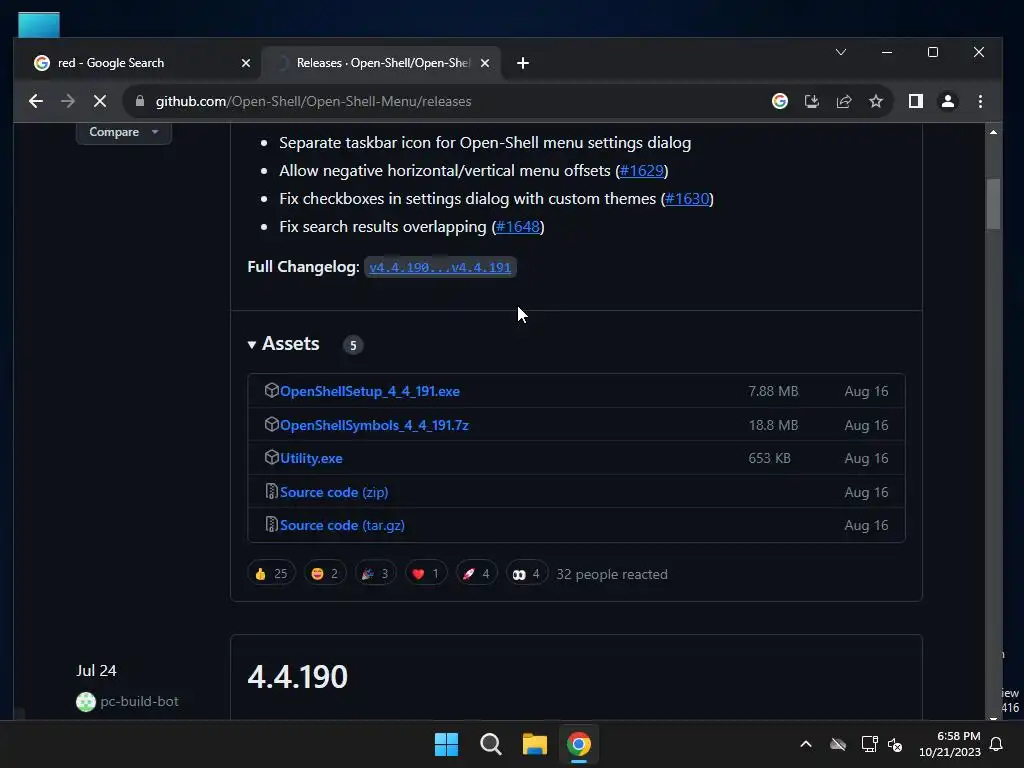Click the address bar URL

[x=313, y=101]
